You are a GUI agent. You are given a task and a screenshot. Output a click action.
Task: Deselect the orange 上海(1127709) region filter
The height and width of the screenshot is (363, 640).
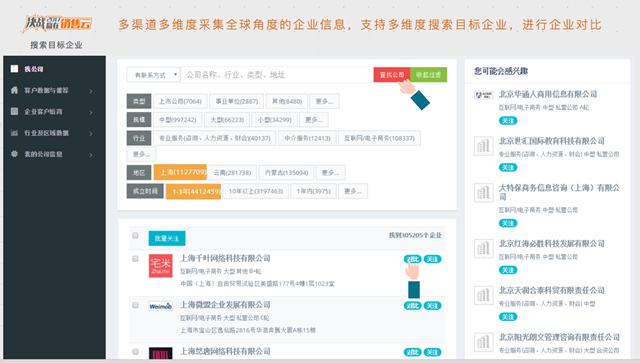180,172
